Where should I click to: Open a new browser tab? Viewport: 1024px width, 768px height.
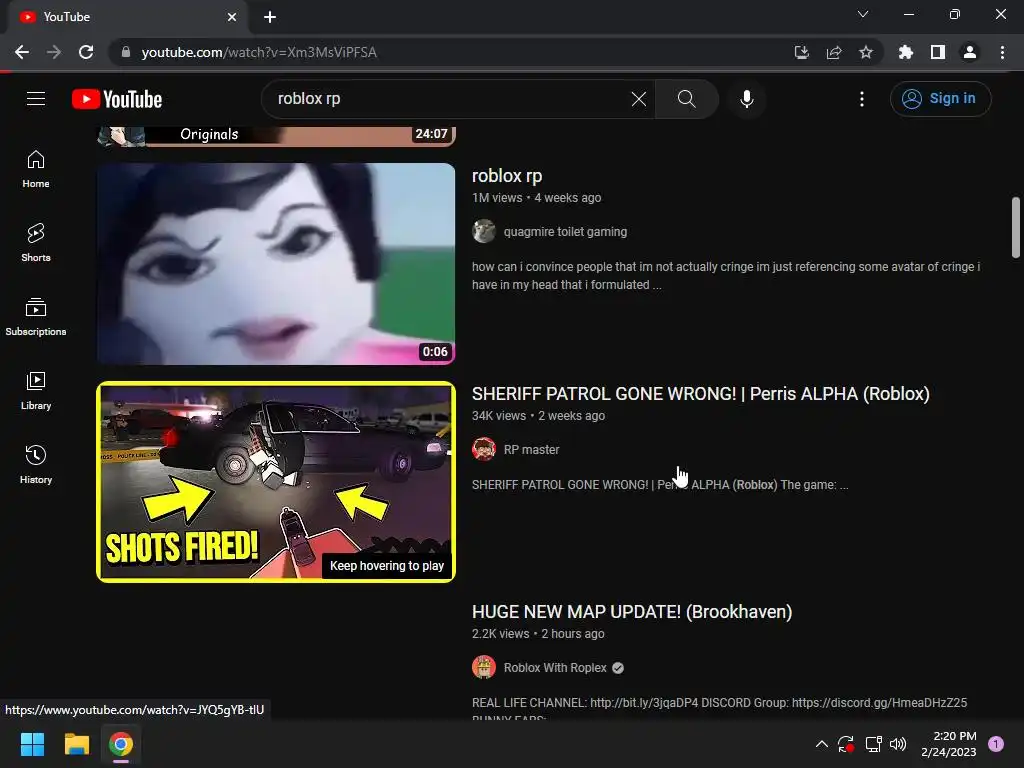270,17
